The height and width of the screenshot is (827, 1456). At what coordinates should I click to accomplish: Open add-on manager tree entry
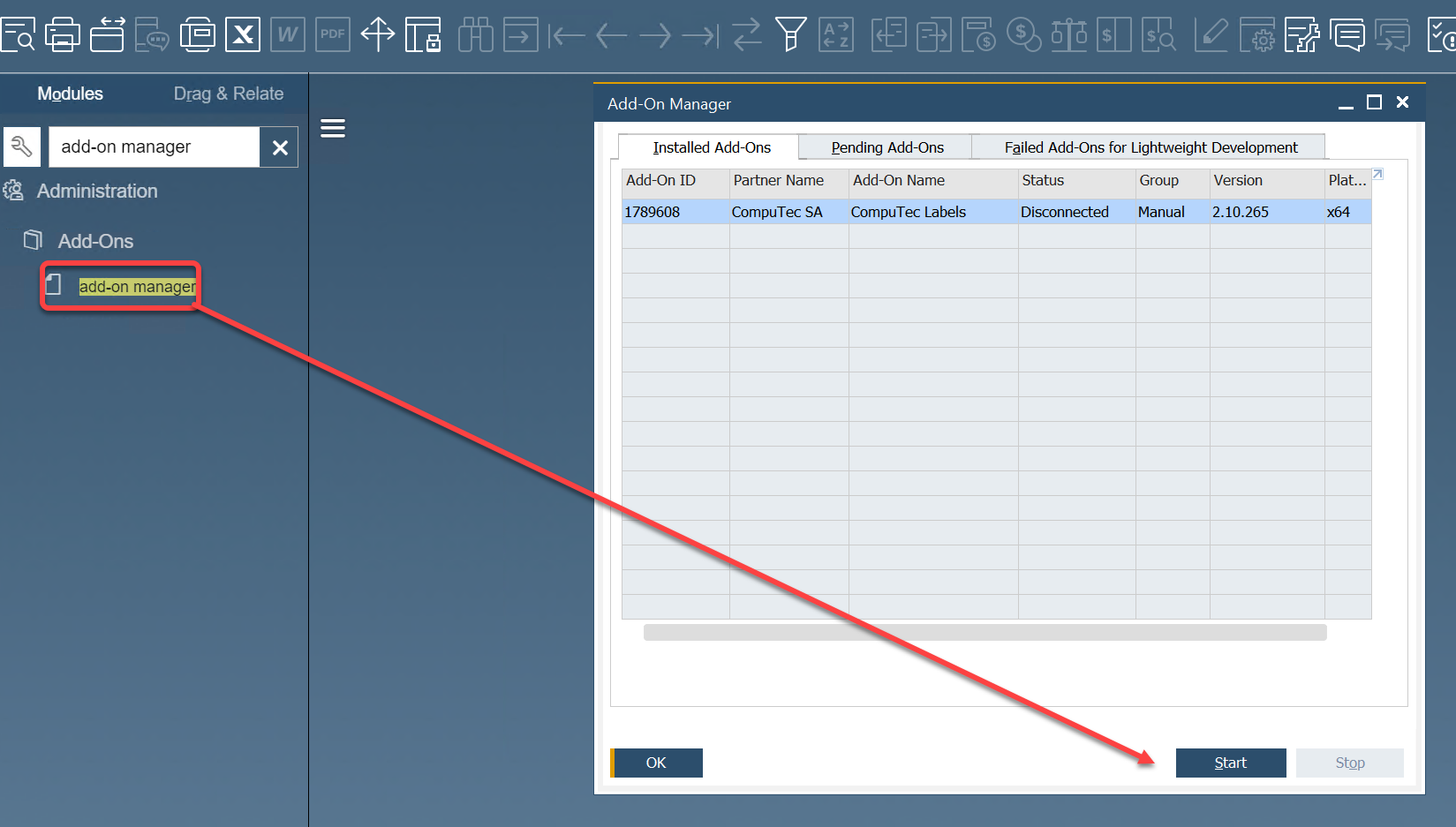pos(137,287)
